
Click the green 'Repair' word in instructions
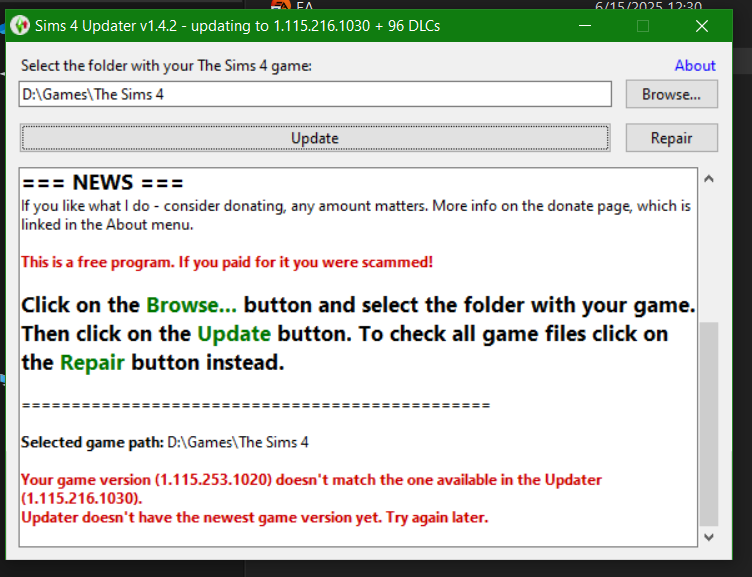(92, 363)
